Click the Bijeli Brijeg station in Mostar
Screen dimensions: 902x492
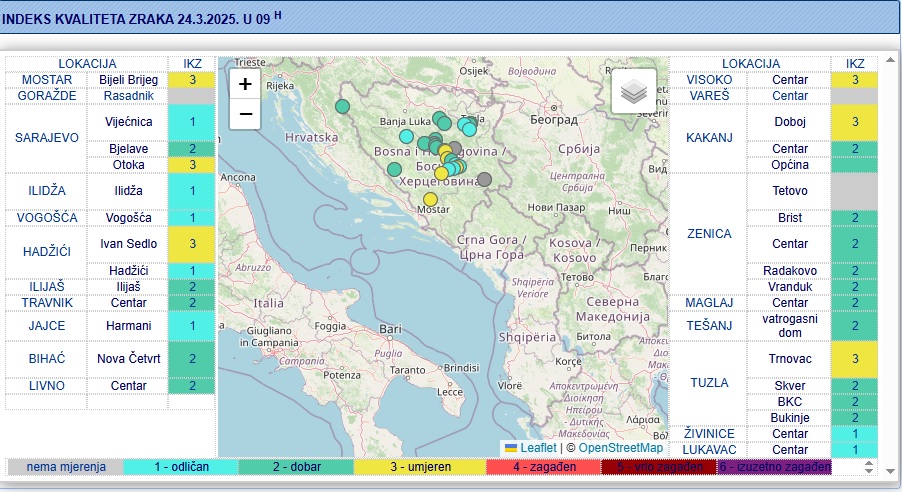(x=128, y=80)
